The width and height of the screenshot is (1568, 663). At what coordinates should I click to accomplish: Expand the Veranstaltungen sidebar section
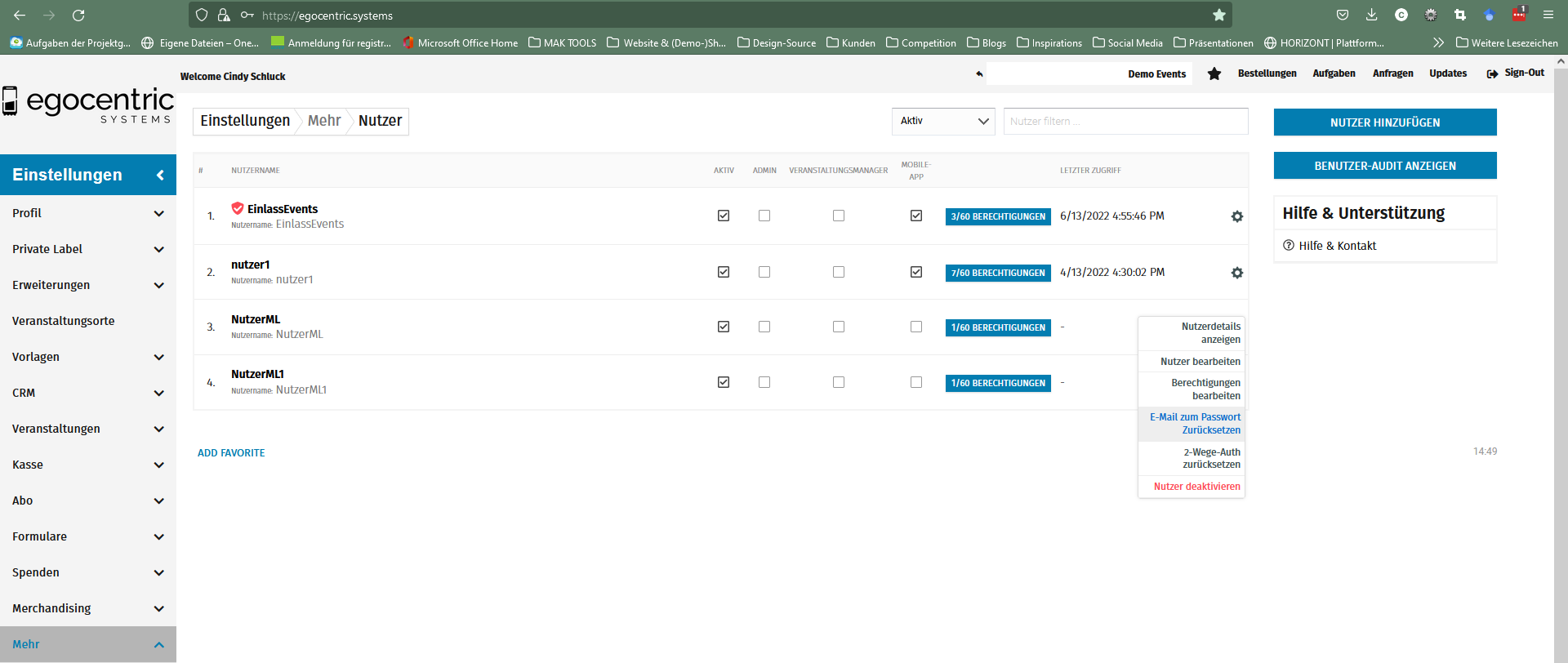(87, 429)
